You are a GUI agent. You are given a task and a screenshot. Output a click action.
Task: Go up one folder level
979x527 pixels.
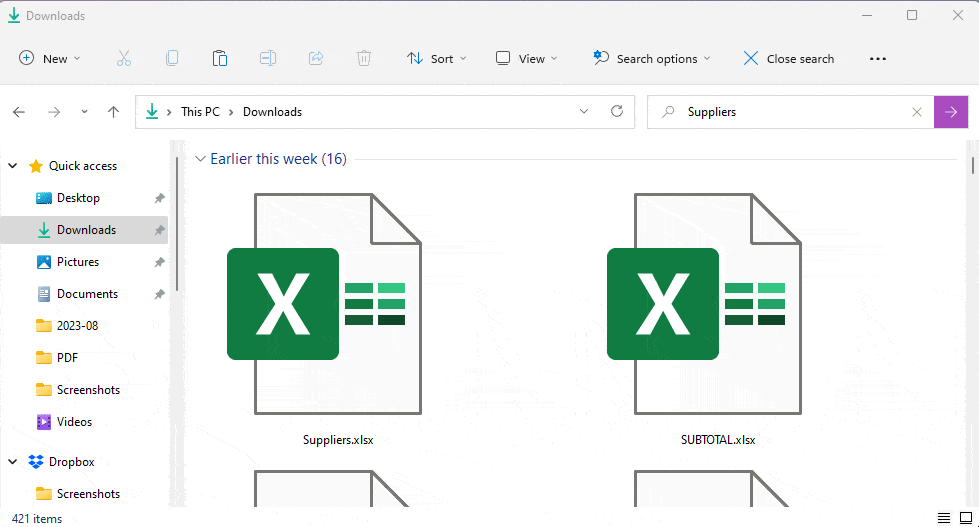point(113,112)
